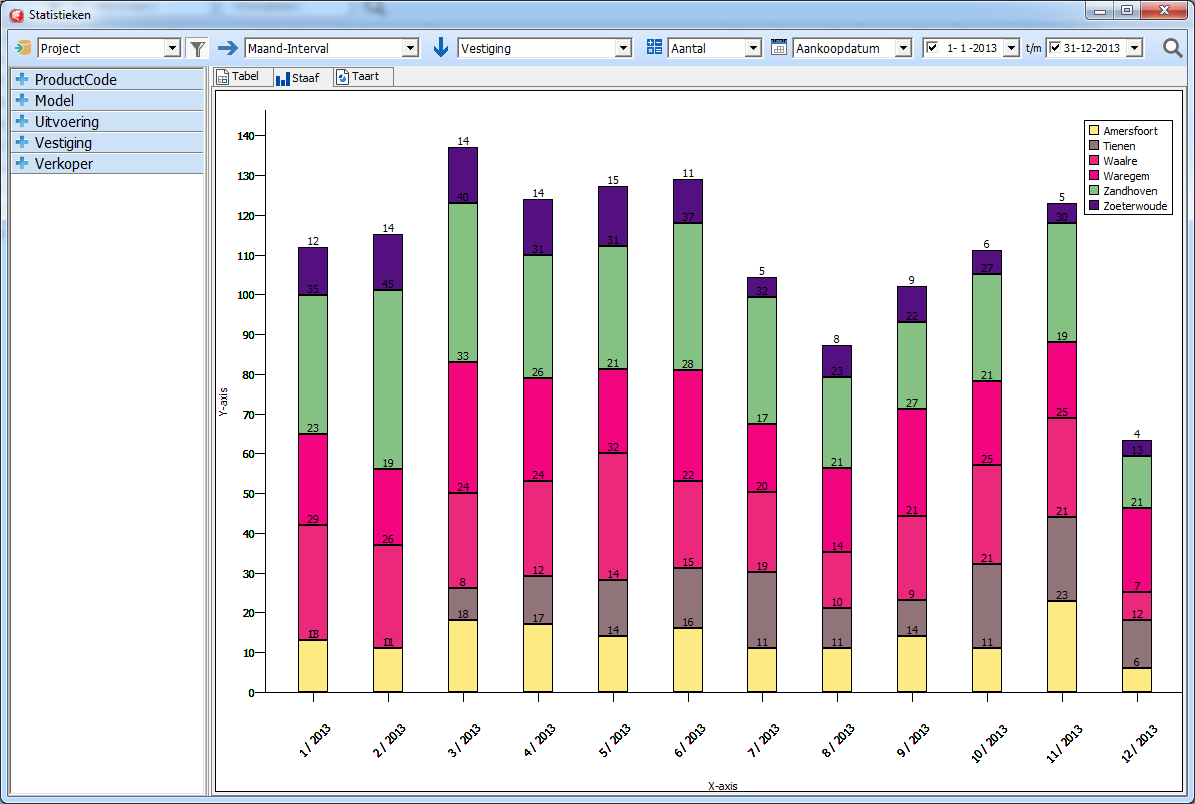1195x804 pixels.
Task: Open the Vestiging grouping dropdown
Action: point(623,48)
